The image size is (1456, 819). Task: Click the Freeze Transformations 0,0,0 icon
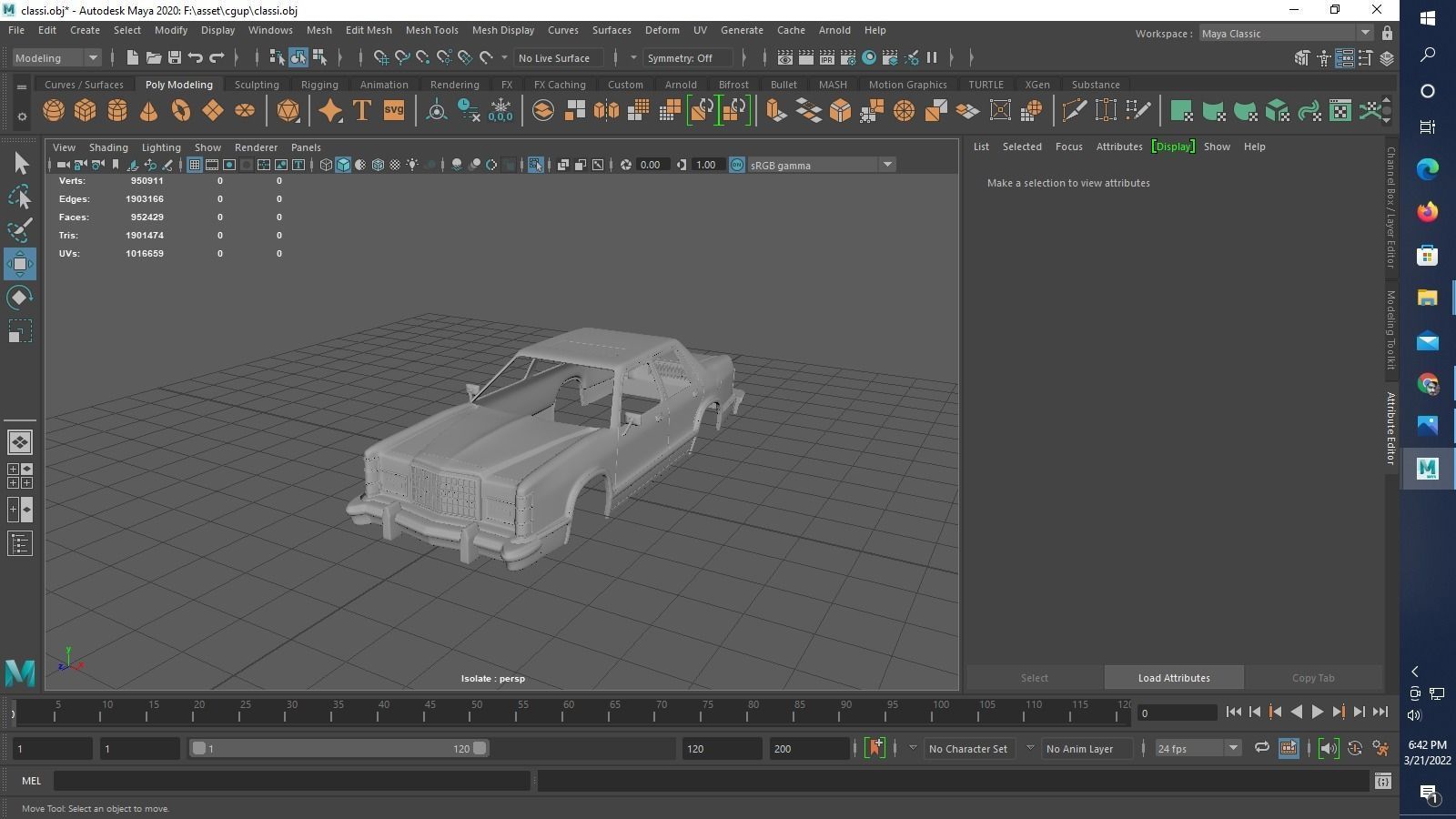(500, 111)
